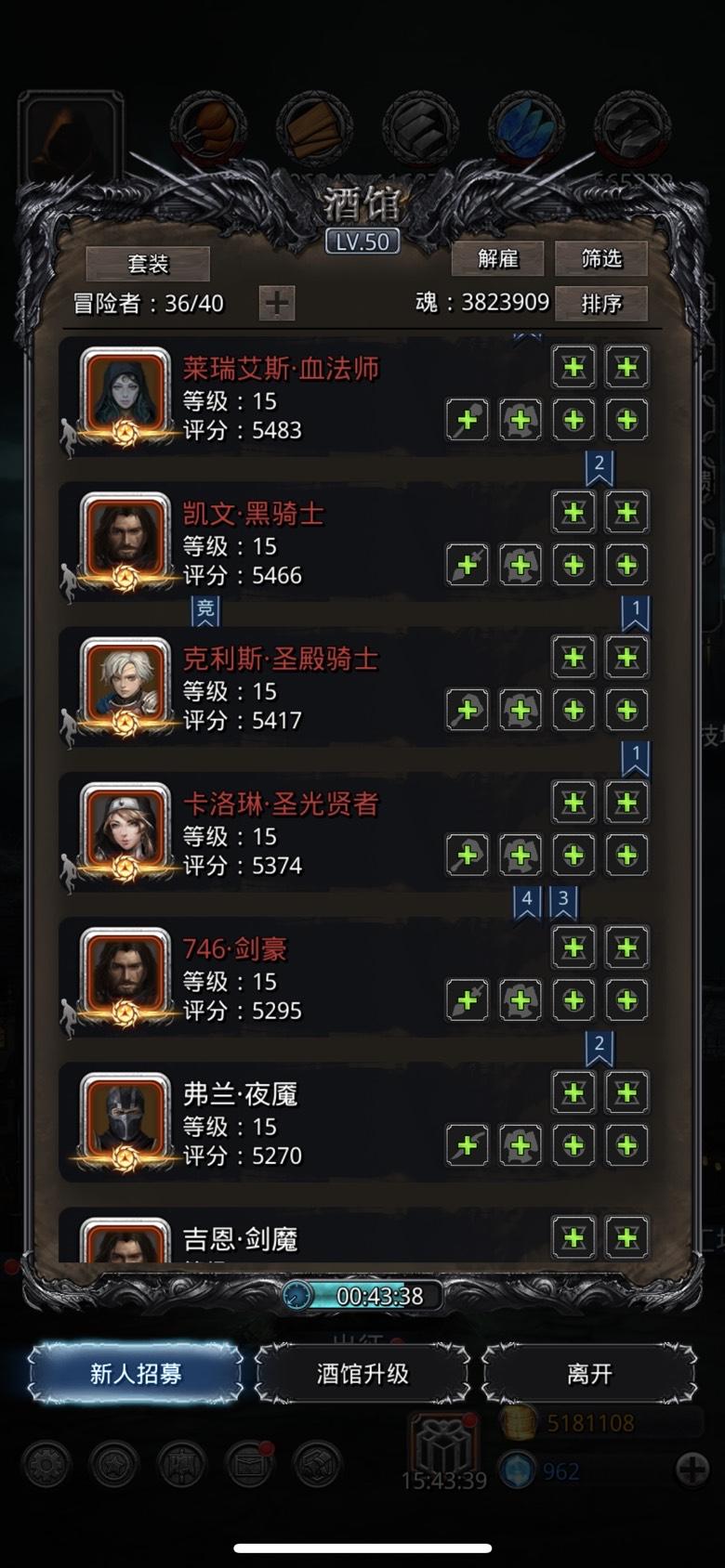Viewport: 725px width, 1568px height.
Task: Select the 新人招募 recruit tab
Action: (136, 1373)
